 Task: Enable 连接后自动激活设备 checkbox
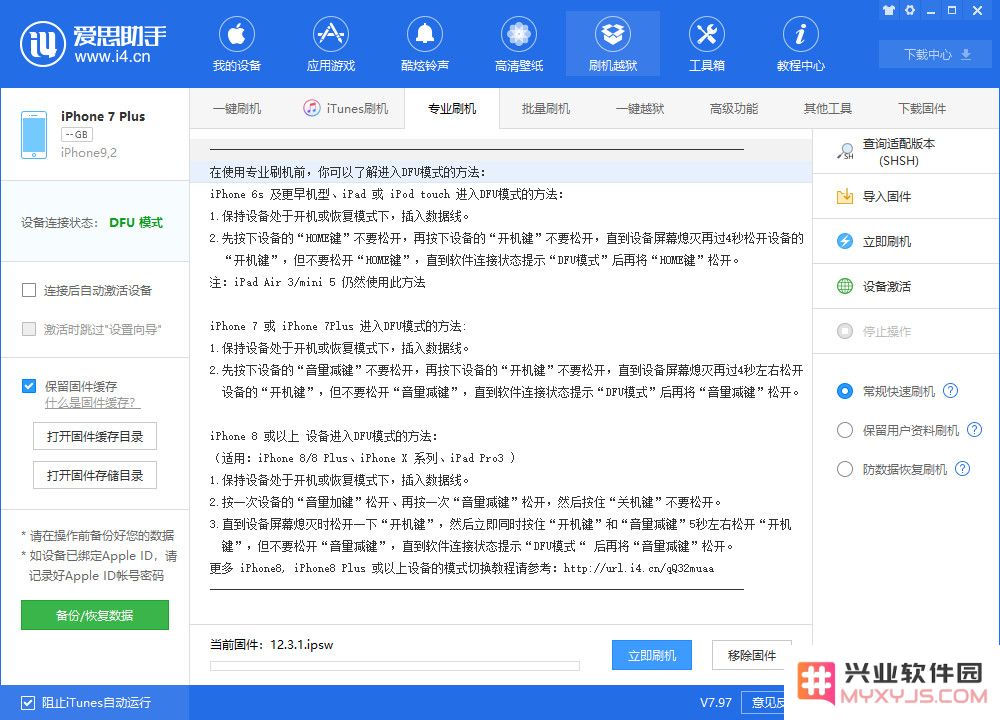pyautogui.click(x=29, y=291)
